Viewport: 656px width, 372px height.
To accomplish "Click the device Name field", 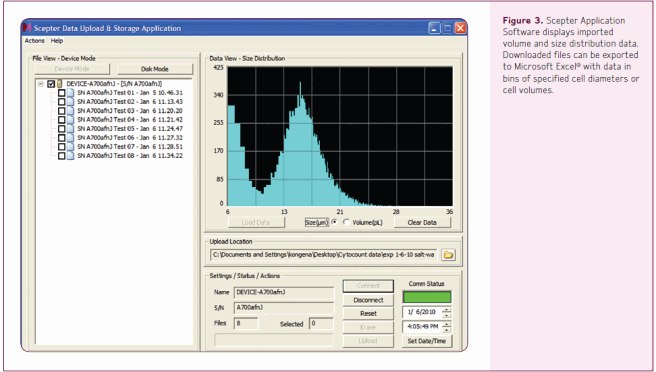I will 284,292.
